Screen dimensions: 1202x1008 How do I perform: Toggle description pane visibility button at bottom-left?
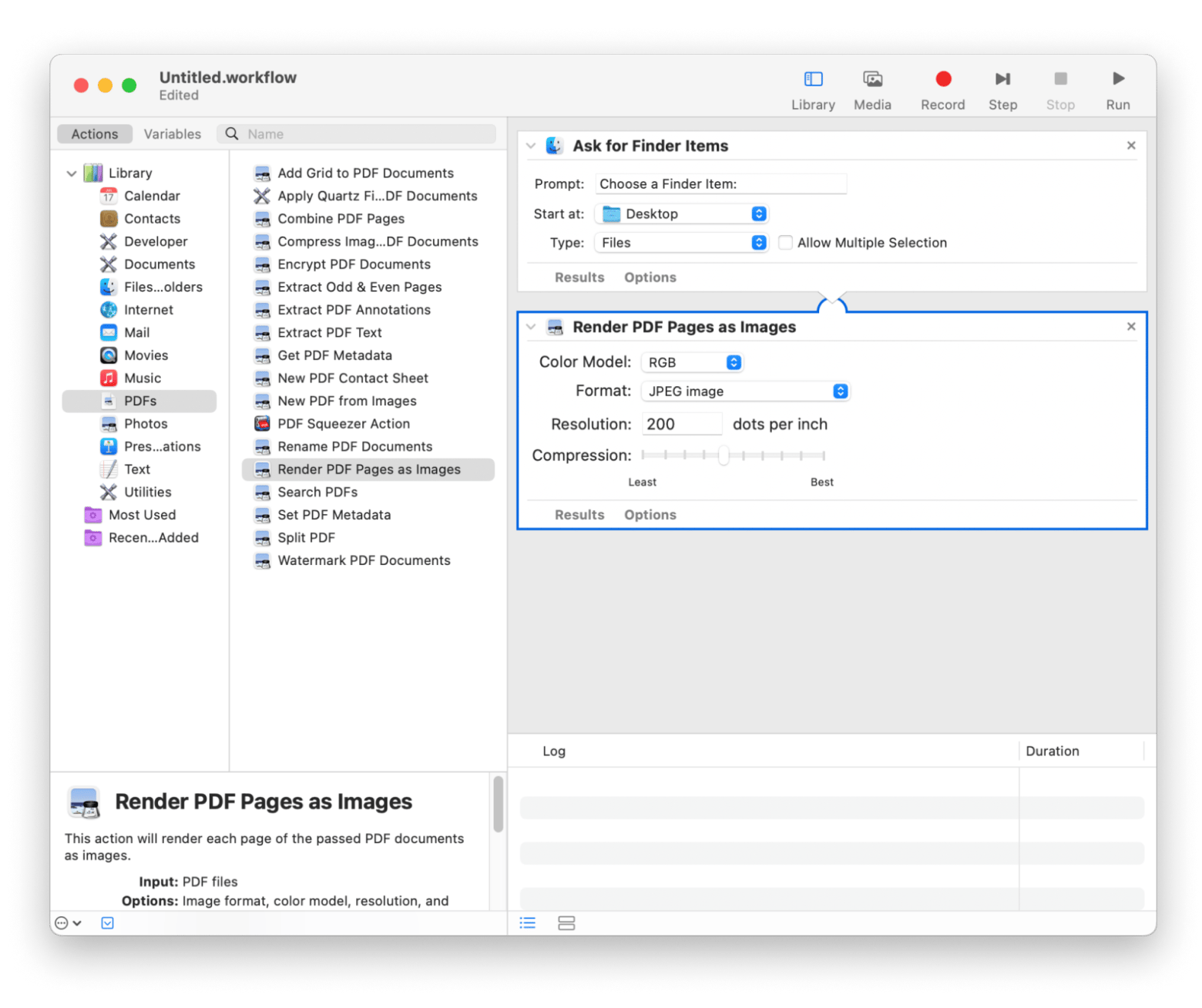[108, 922]
